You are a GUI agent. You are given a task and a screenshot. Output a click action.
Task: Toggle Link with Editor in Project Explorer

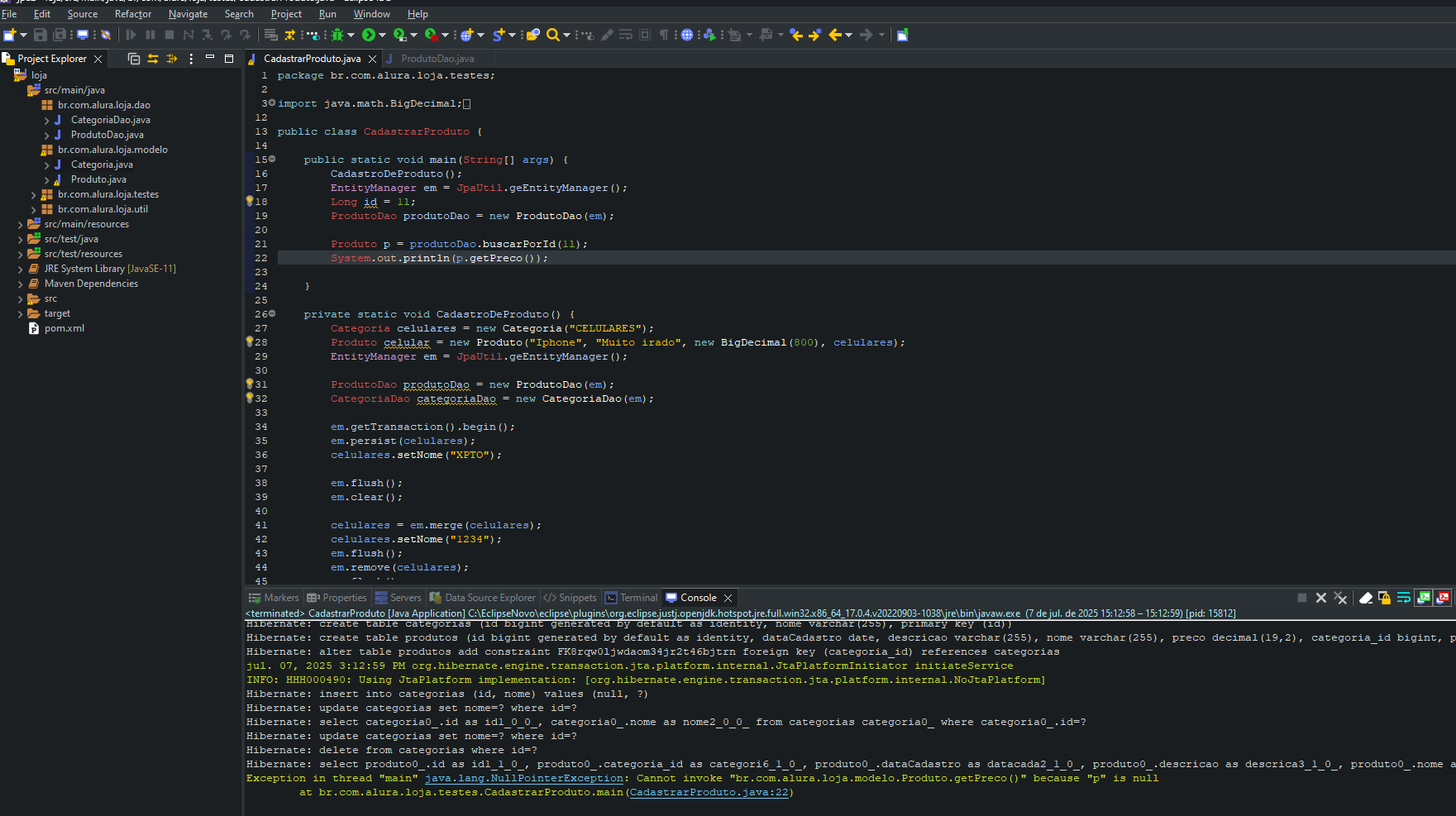pos(153,59)
